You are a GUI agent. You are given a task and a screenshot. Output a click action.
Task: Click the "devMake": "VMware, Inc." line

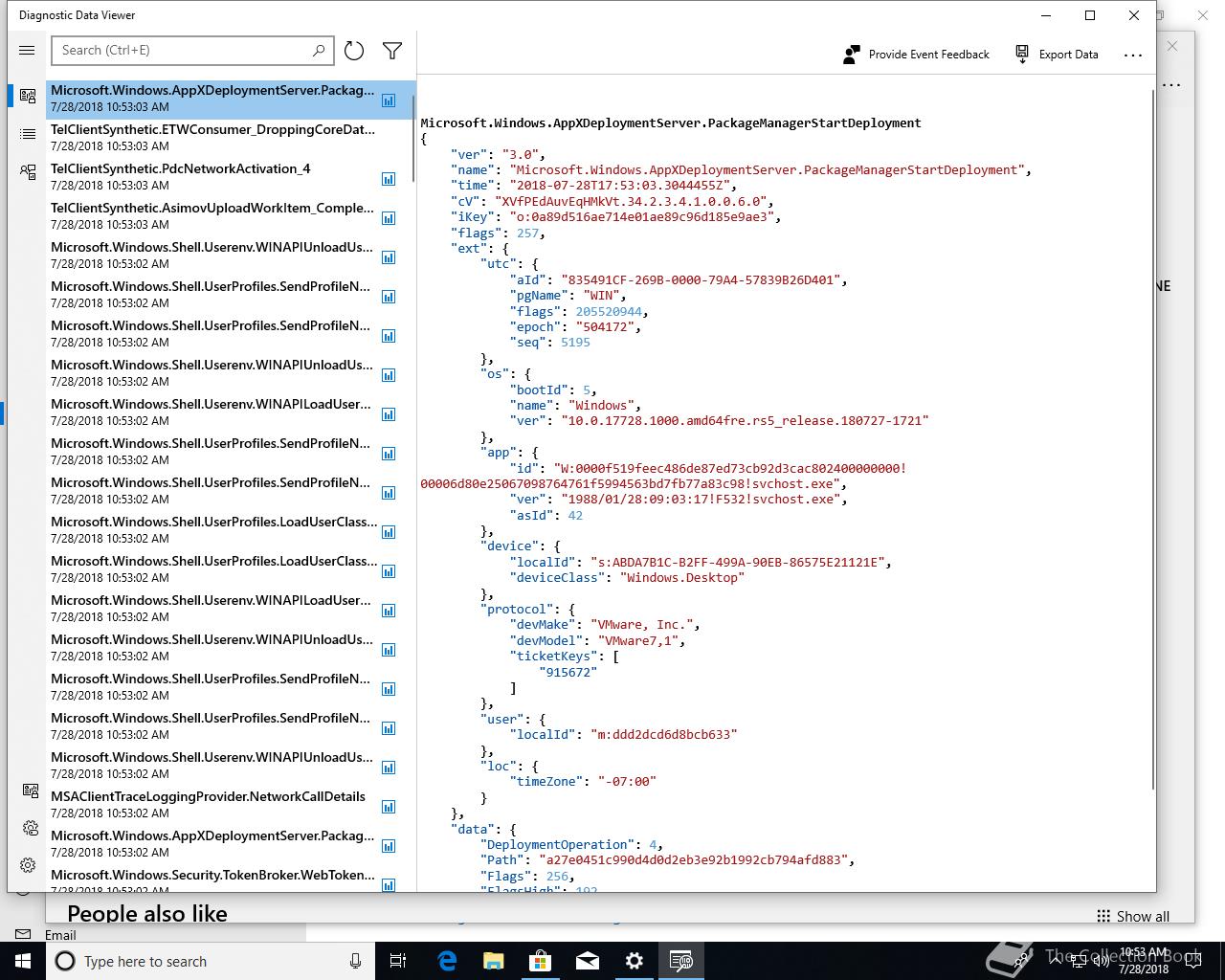coord(605,624)
